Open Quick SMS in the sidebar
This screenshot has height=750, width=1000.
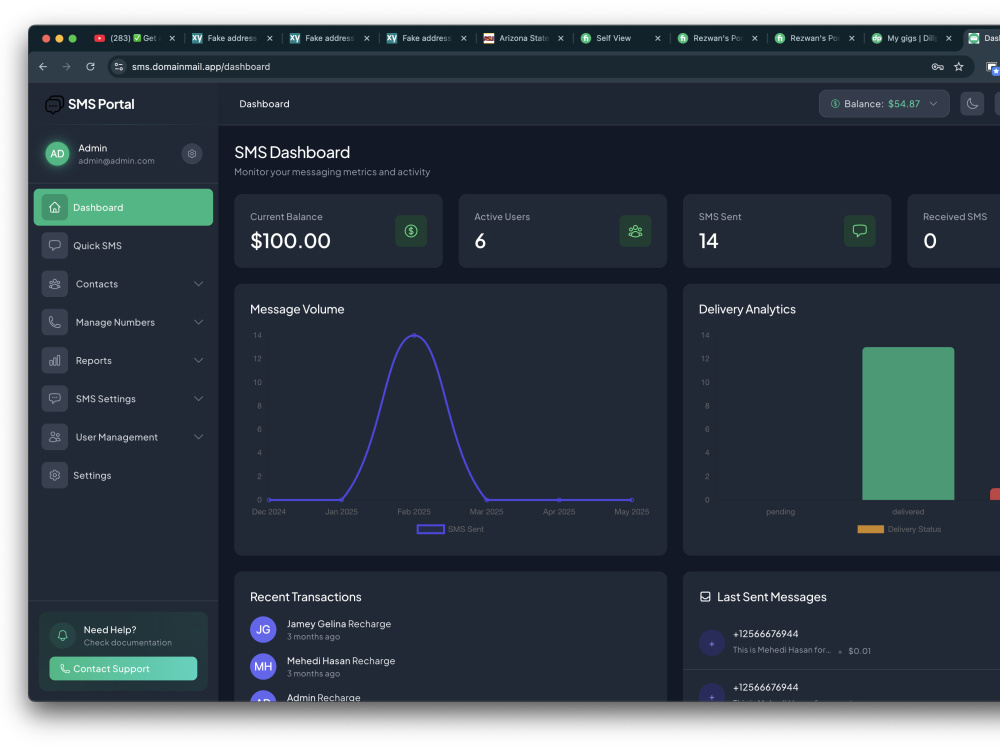[123, 246]
